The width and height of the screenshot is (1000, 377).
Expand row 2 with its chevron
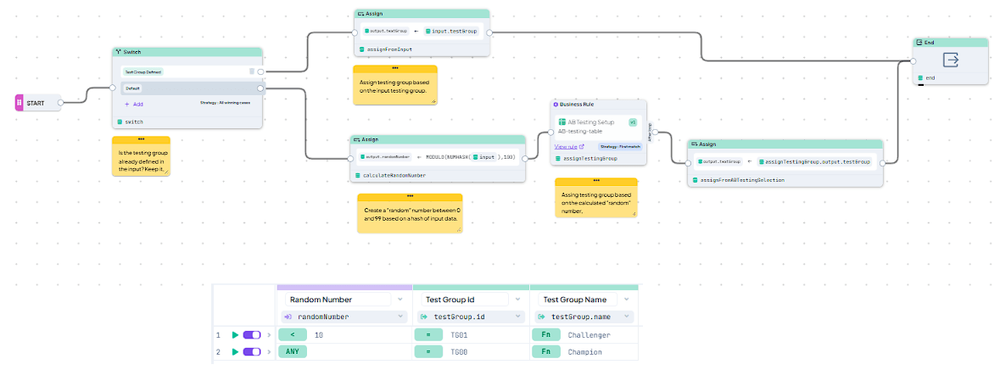point(269,351)
